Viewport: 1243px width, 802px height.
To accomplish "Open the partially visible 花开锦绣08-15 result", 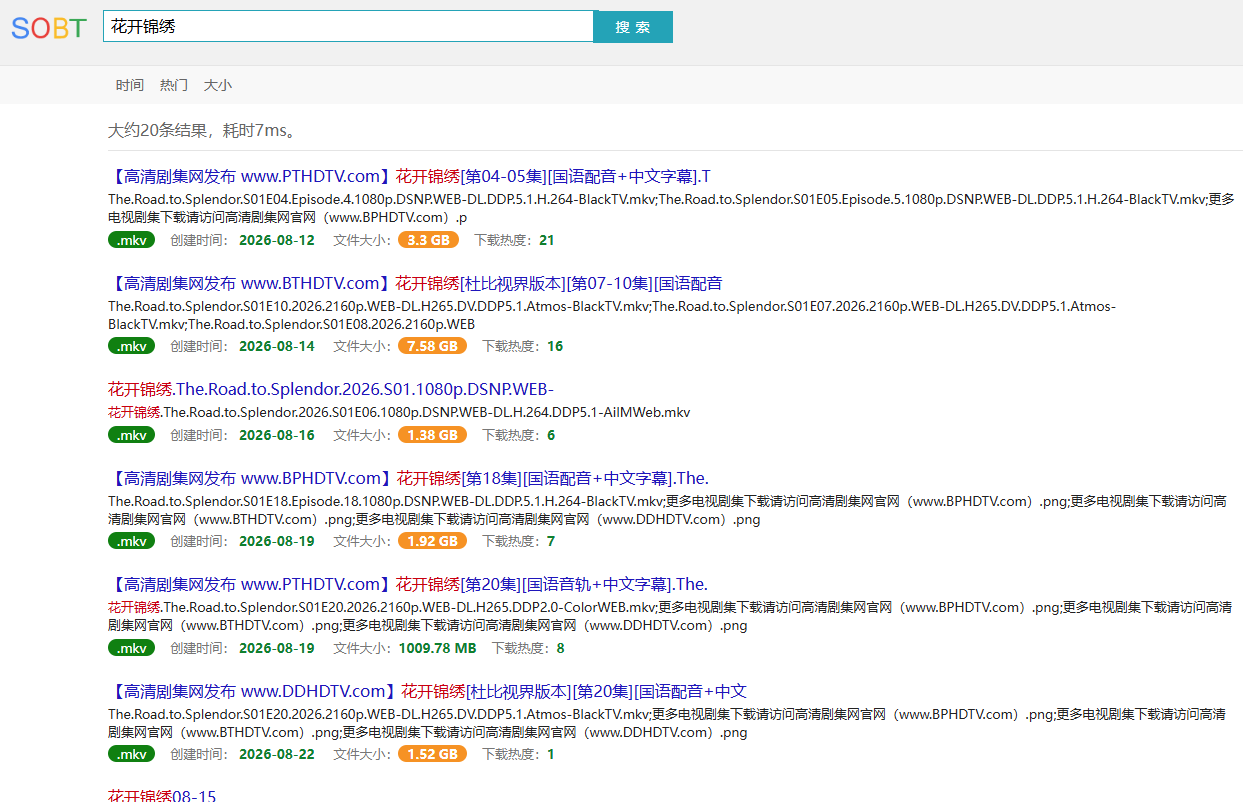I will tap(162, 795).
